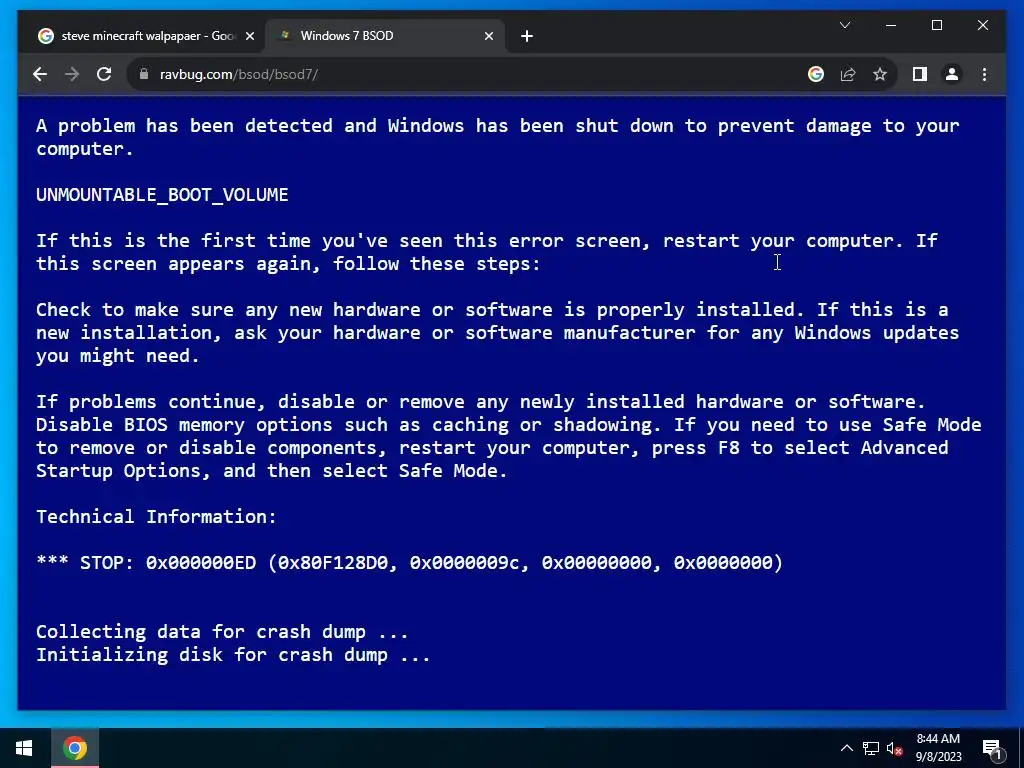The height and width of the screenshot is (768, 1024).
Task: Click the forward navigation arrow
Action: 72,74
